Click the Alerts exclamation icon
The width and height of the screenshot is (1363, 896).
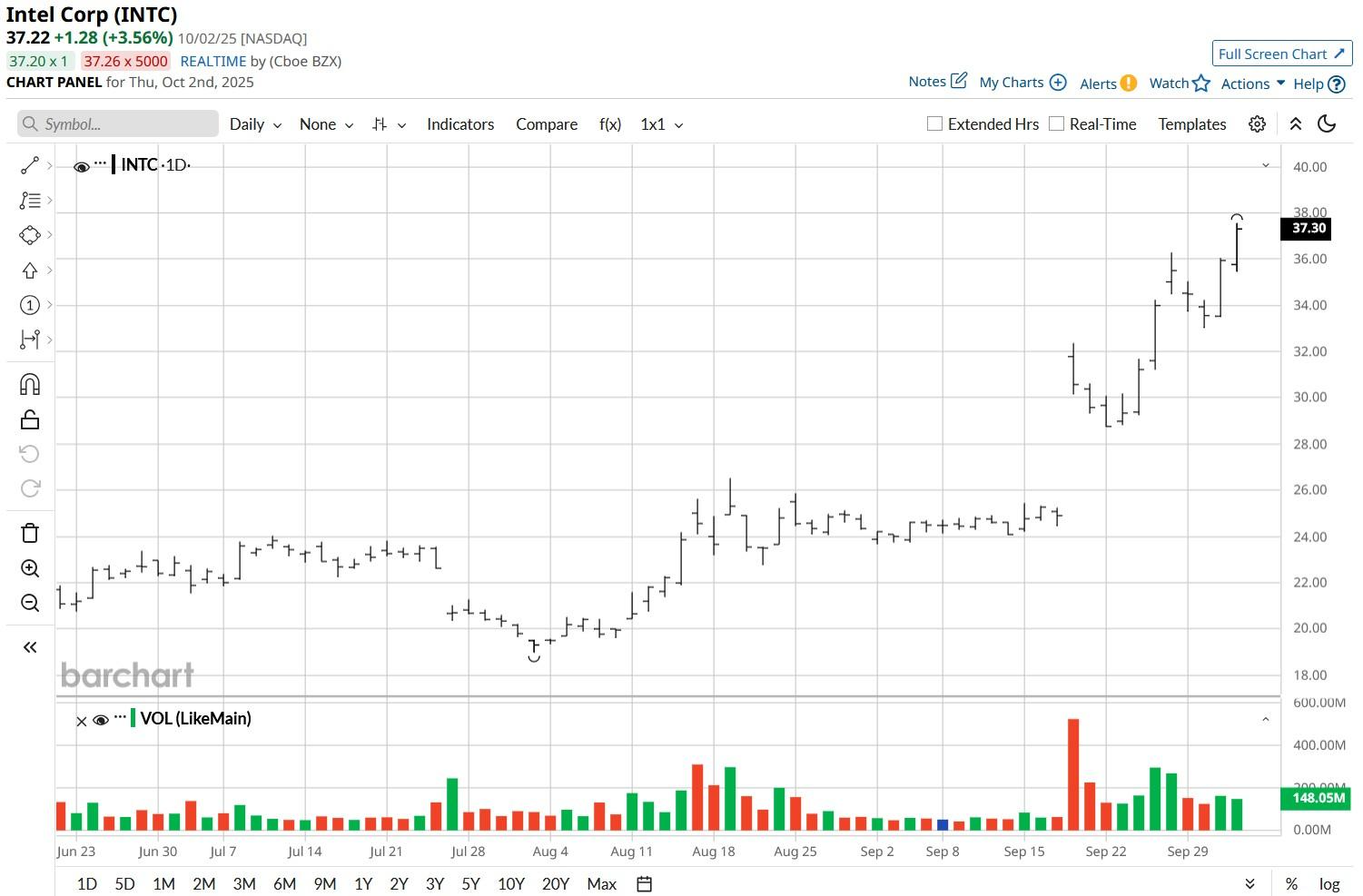coord(1129,83)
